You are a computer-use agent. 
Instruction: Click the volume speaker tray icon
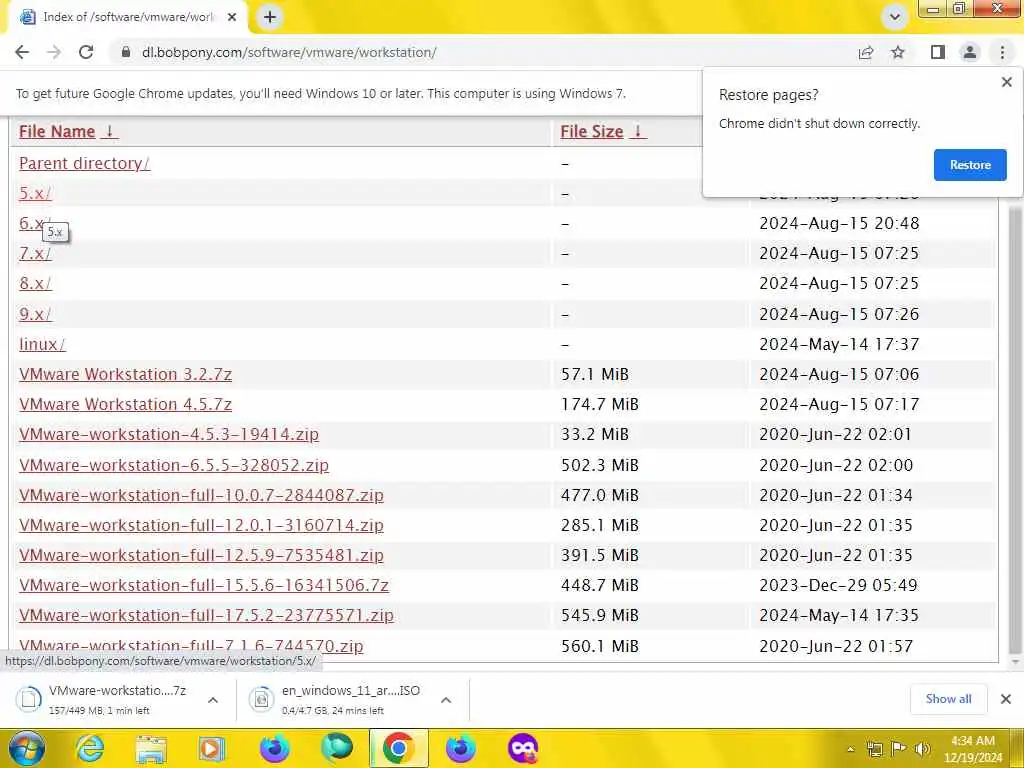coord(922,749)
